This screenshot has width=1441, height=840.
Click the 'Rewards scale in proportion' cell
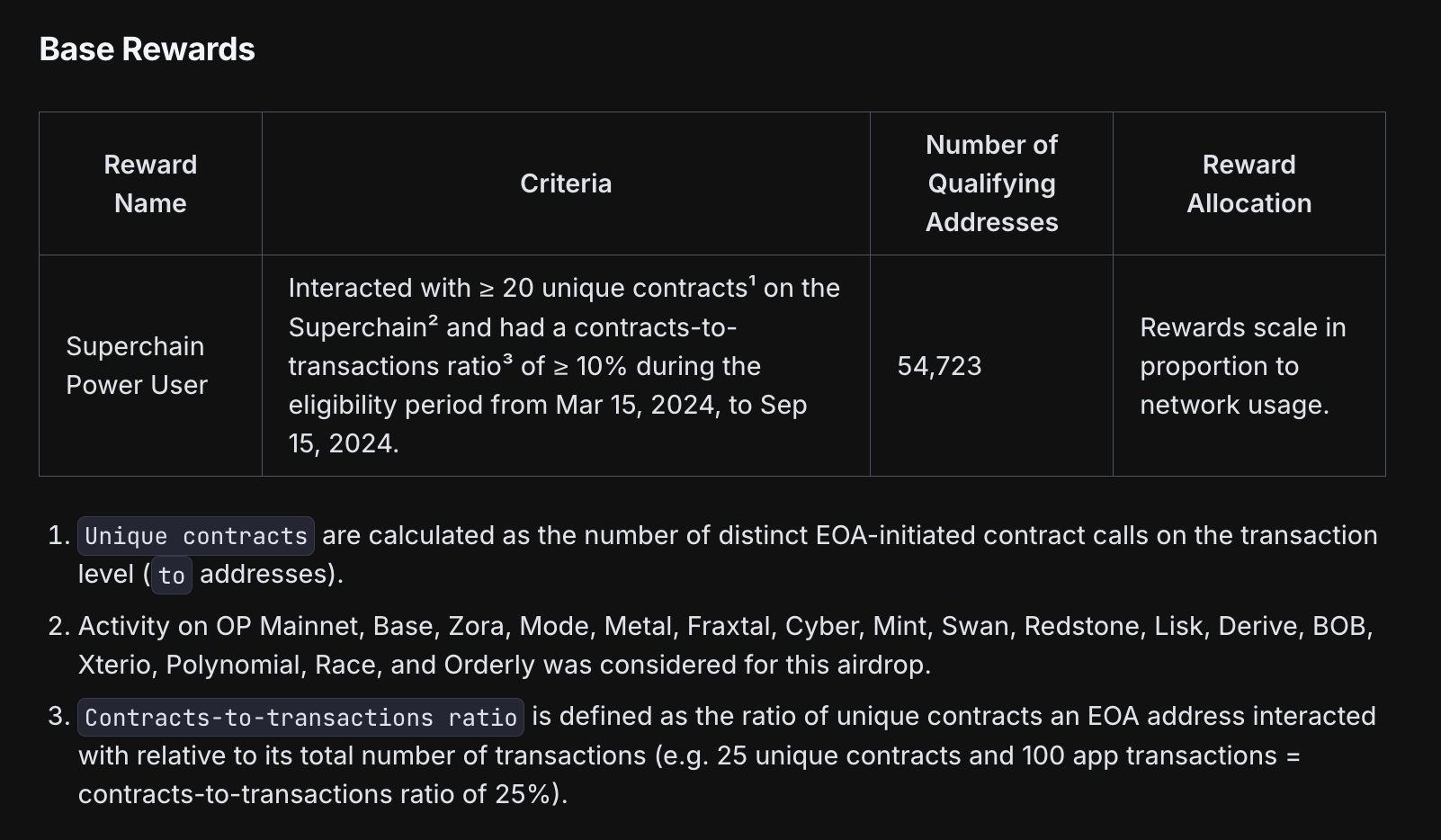click(1242, 366)
